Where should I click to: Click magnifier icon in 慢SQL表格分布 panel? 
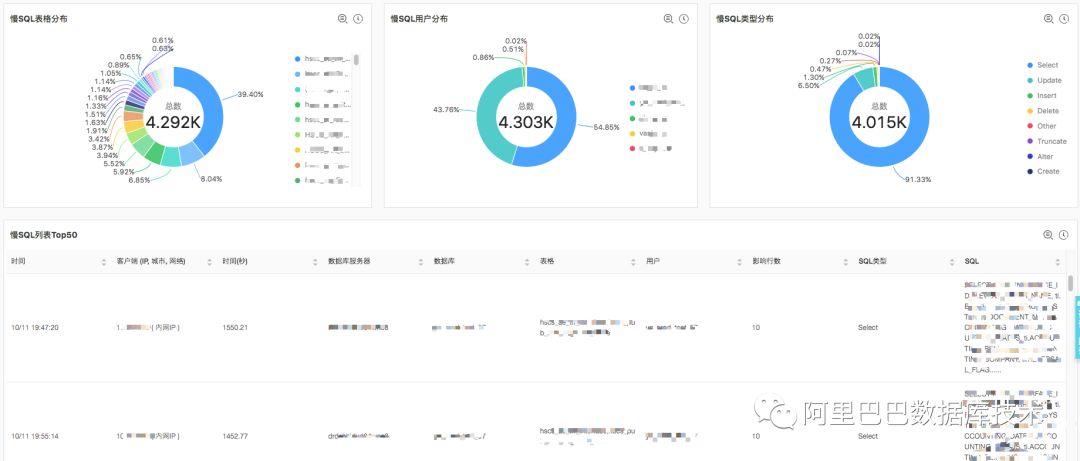[342, 19]
